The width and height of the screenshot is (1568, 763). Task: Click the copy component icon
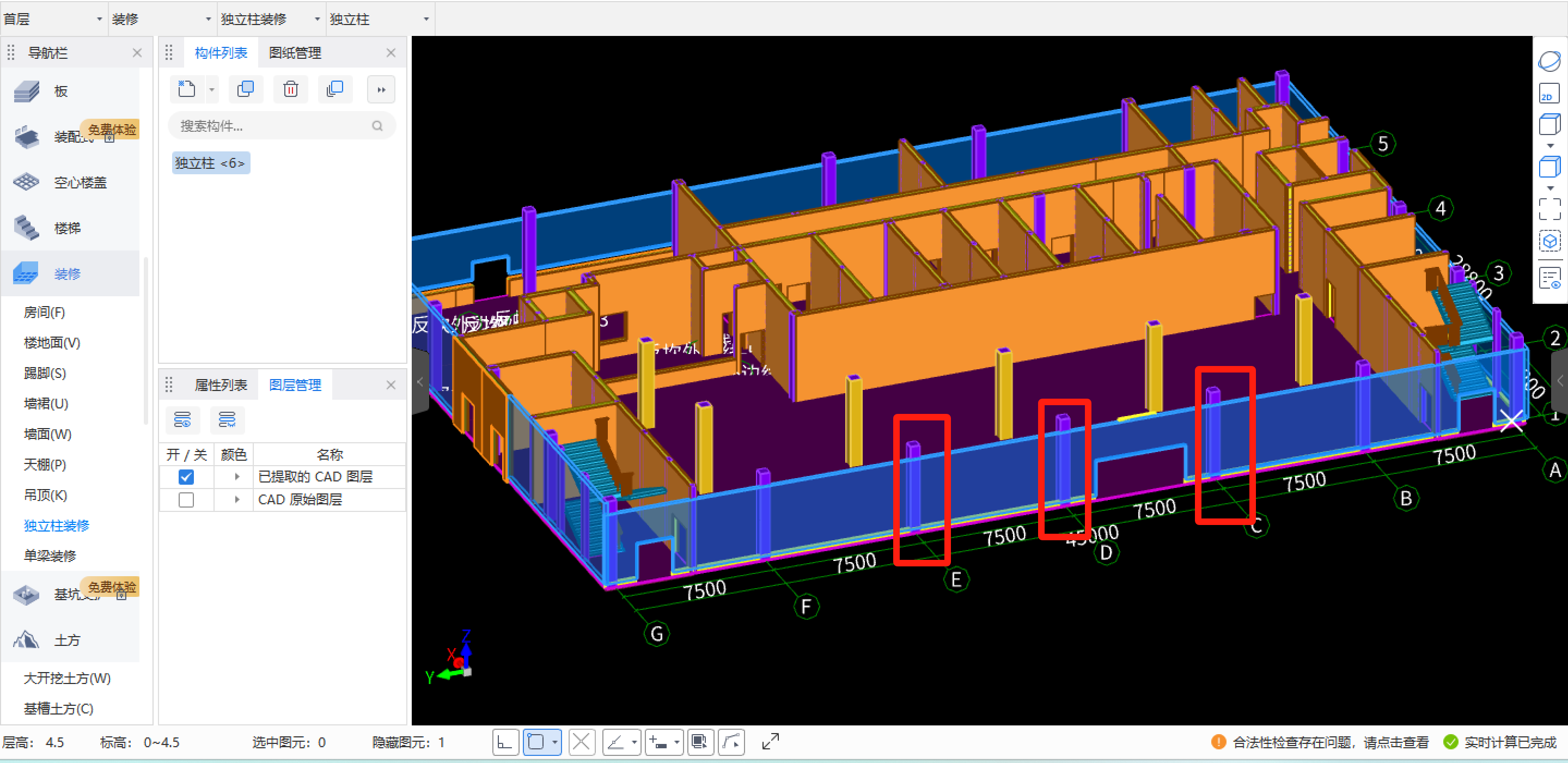pos(245,89)
